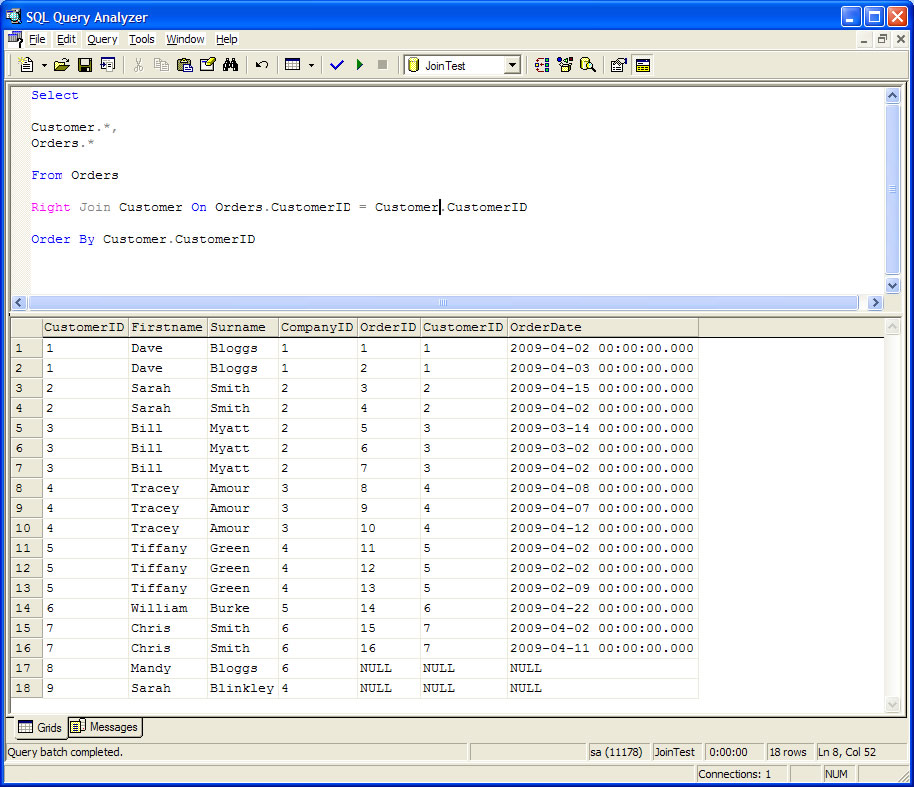Click the Clear Window icon
Image resolution: width=914 pixels, height=787 pixels.
pos(208,65)
